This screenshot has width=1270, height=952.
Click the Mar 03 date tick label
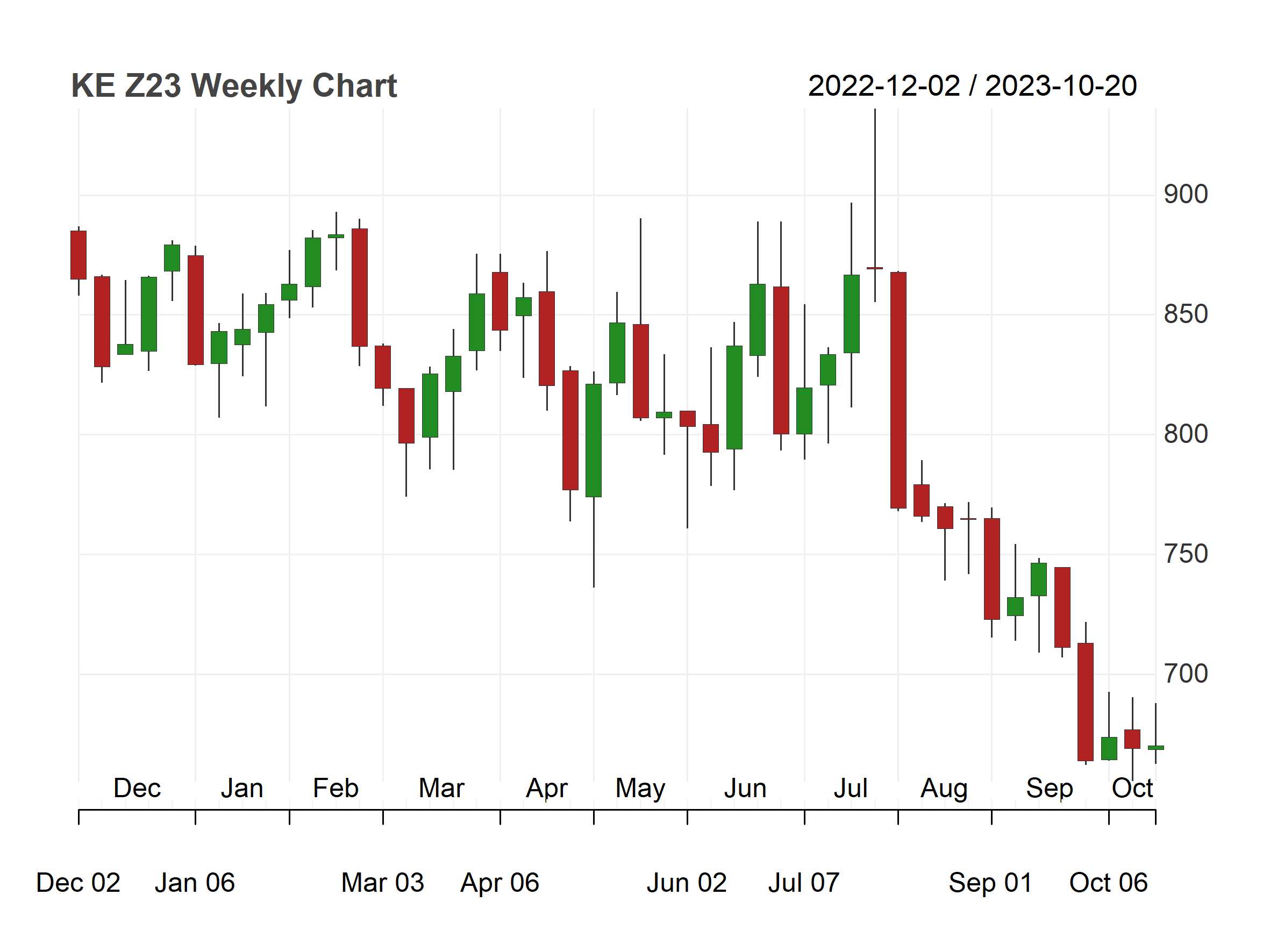pos(382,883)
